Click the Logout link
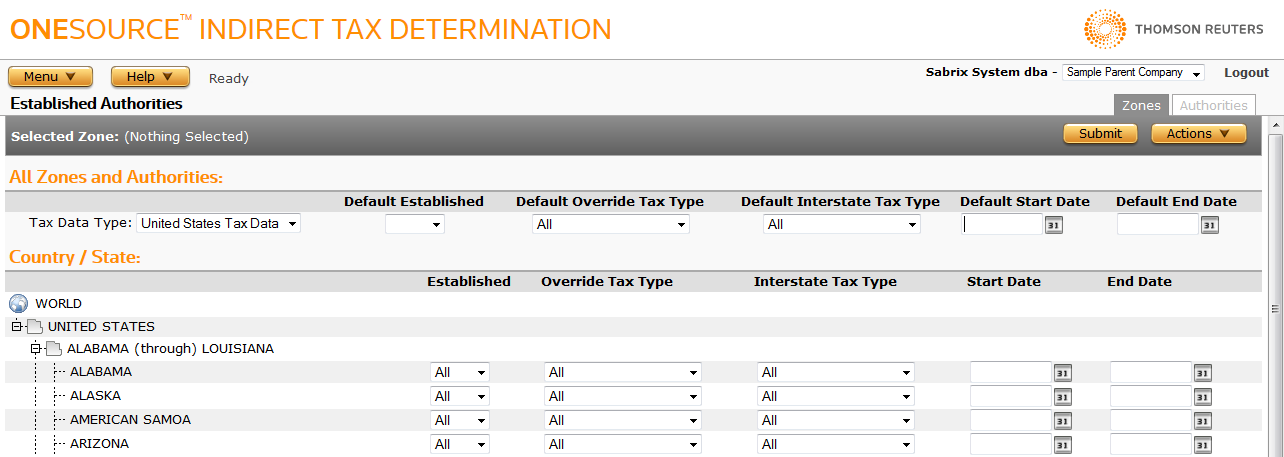 point(1246,73)
